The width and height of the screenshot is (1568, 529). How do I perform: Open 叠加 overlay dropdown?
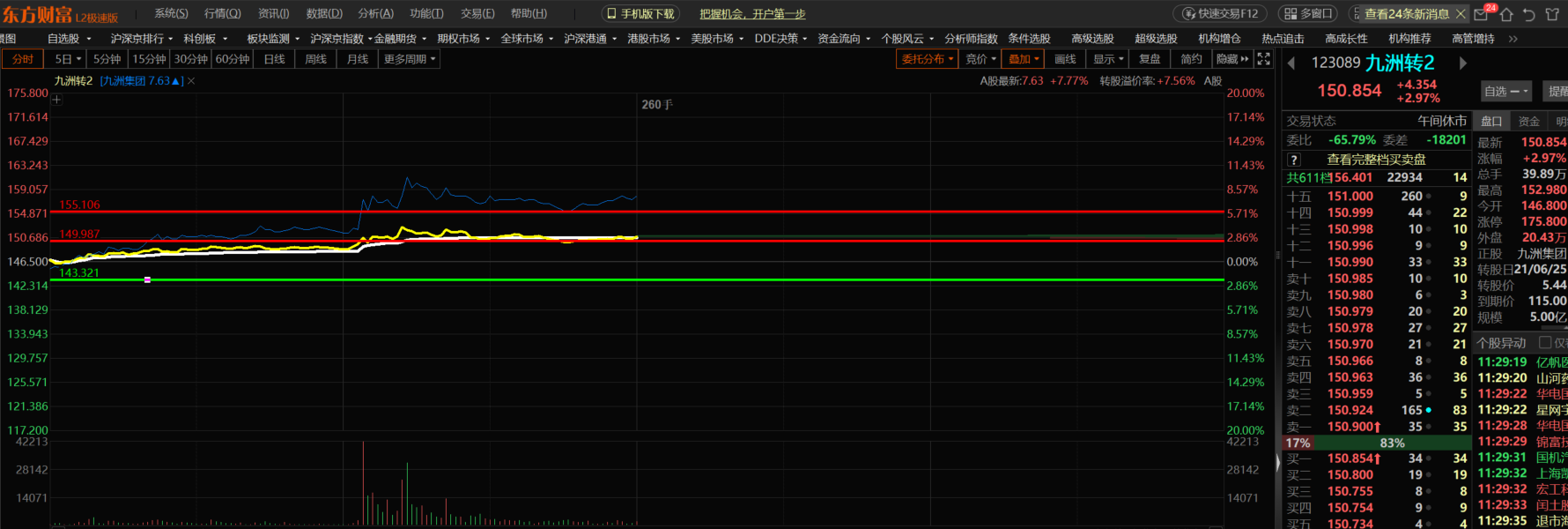(1024, 59)
